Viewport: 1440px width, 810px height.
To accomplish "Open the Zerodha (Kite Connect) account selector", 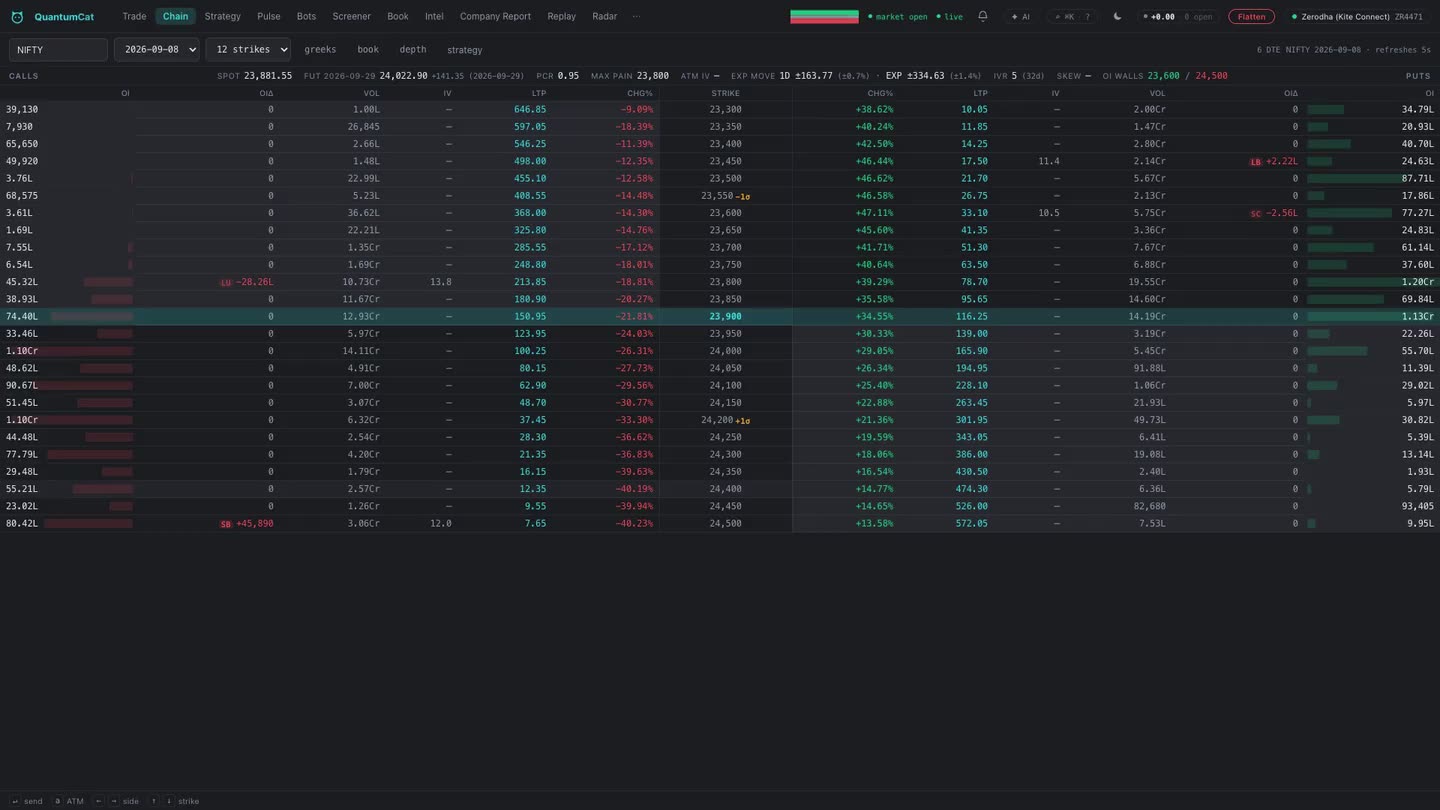I will tap(1357, 17).
